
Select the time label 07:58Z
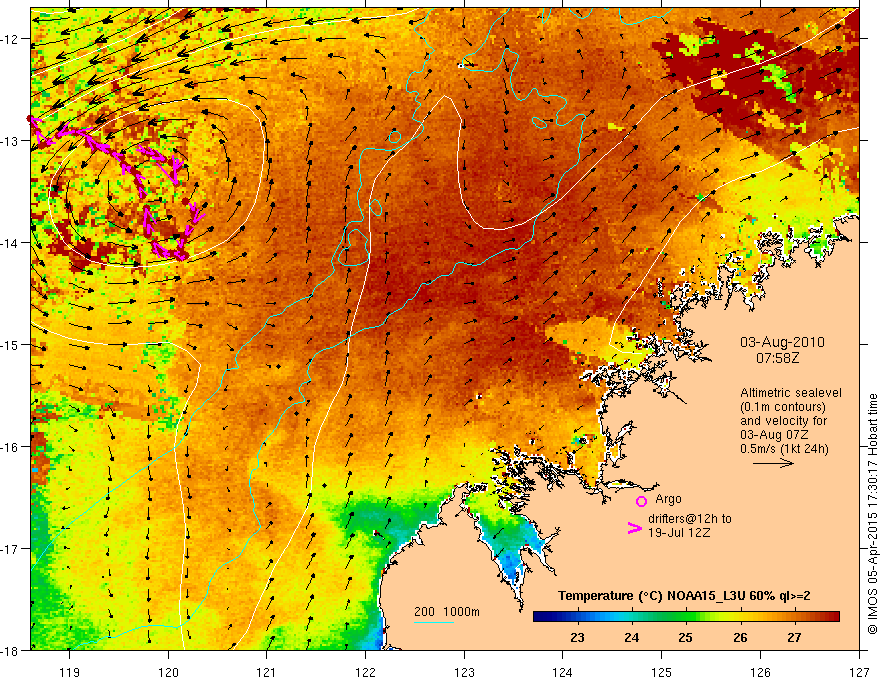pos(777,358)
